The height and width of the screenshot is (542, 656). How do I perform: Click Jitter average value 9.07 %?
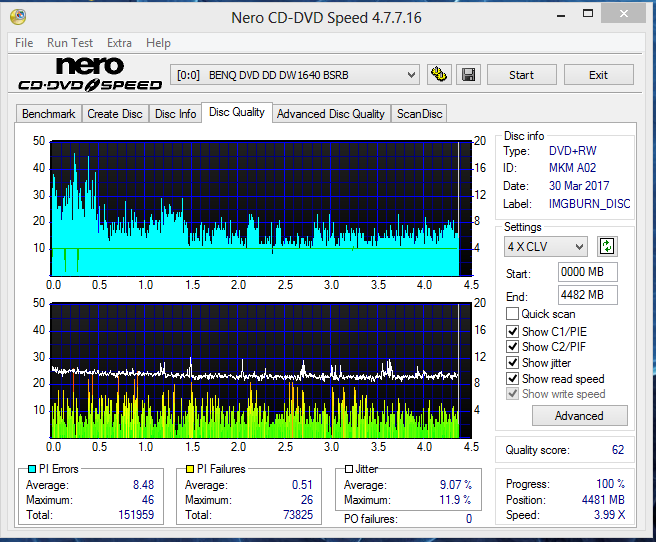[x=456, y=485]
